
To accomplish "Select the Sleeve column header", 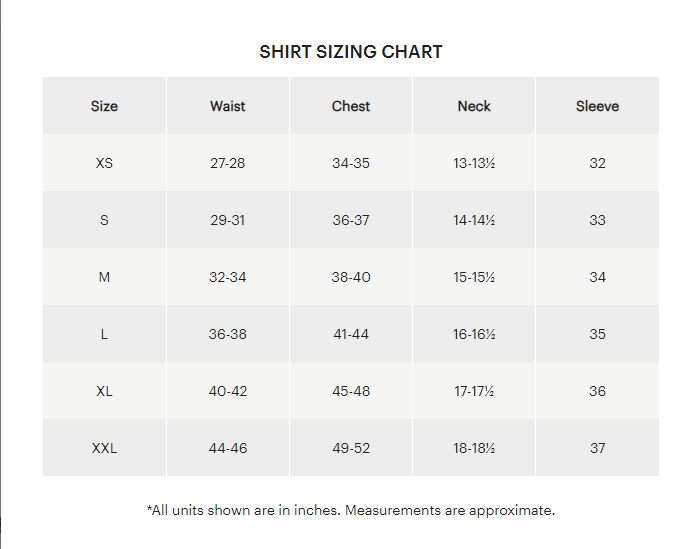I will click(597, 106).
